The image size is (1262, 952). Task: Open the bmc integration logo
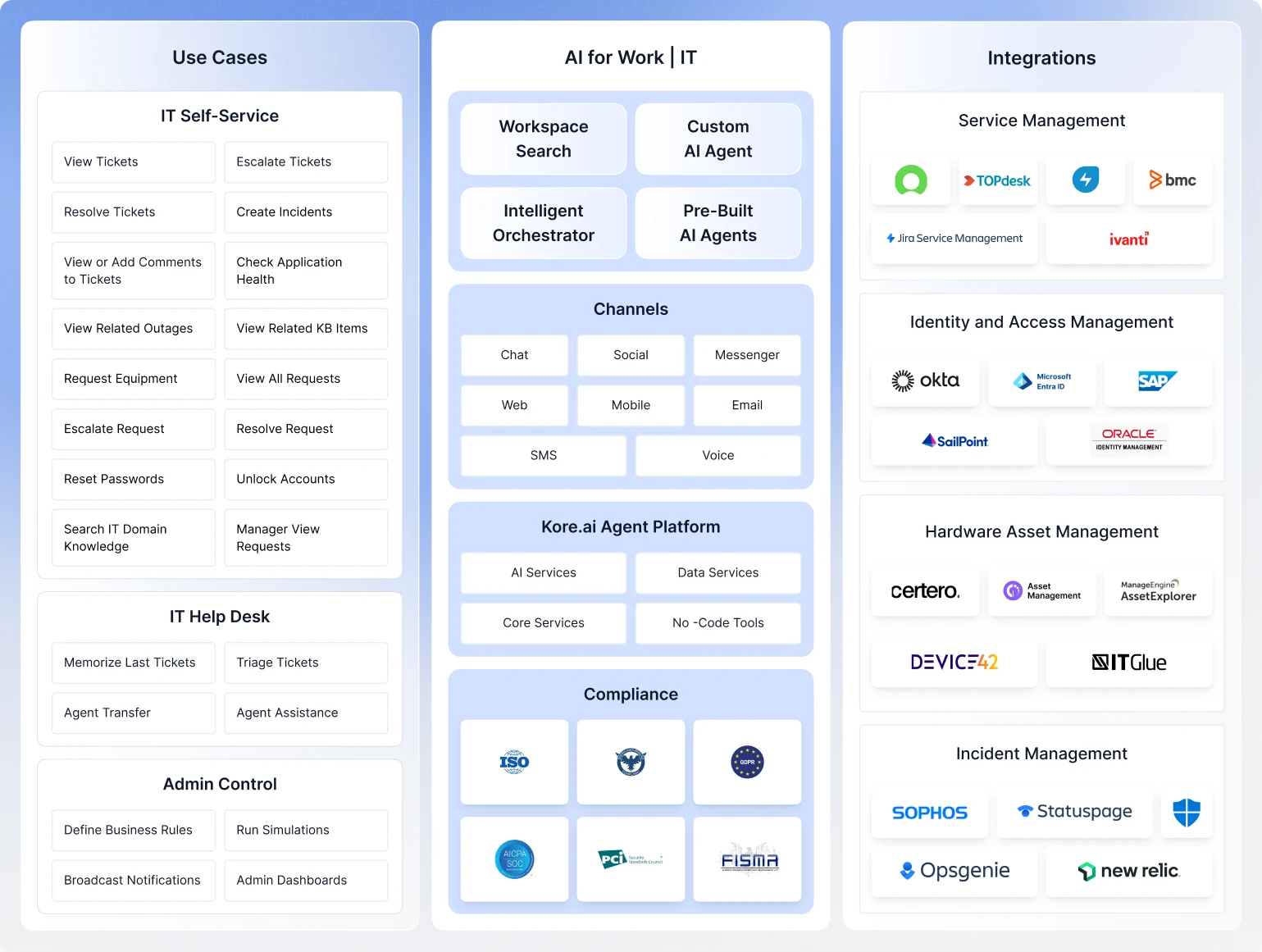click(x=1173, y=180)
